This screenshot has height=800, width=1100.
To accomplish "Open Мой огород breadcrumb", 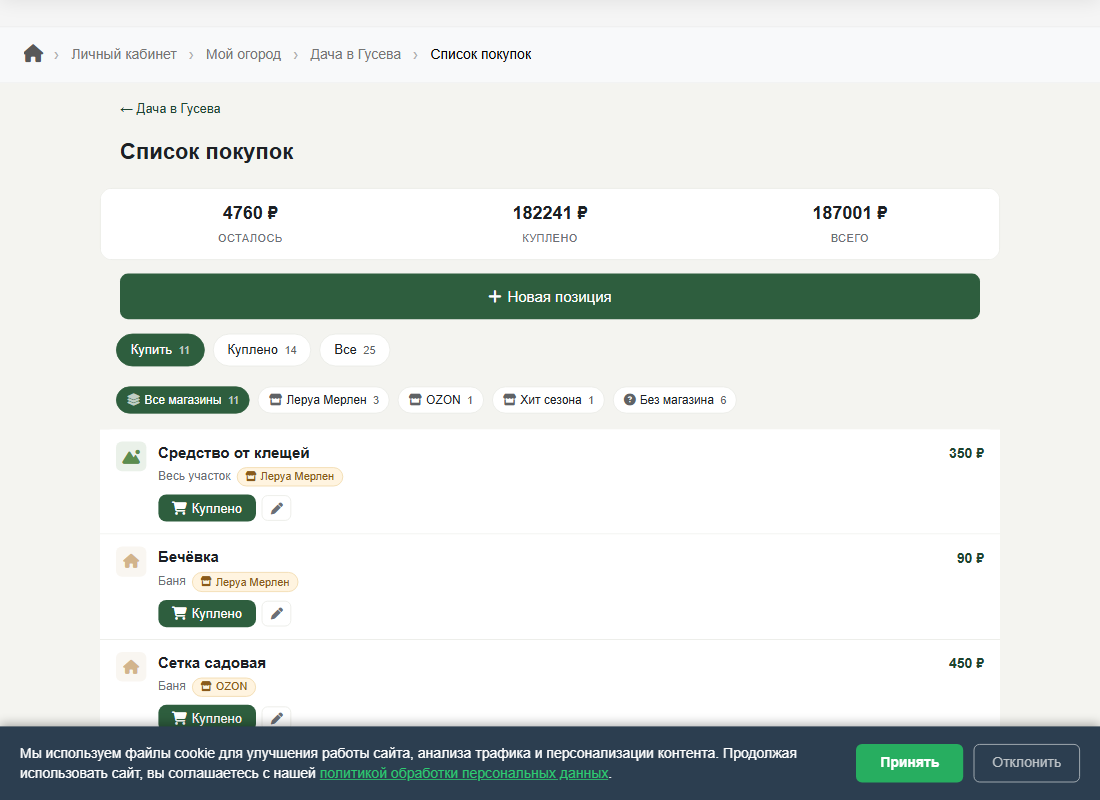I will tap(243, 54).
